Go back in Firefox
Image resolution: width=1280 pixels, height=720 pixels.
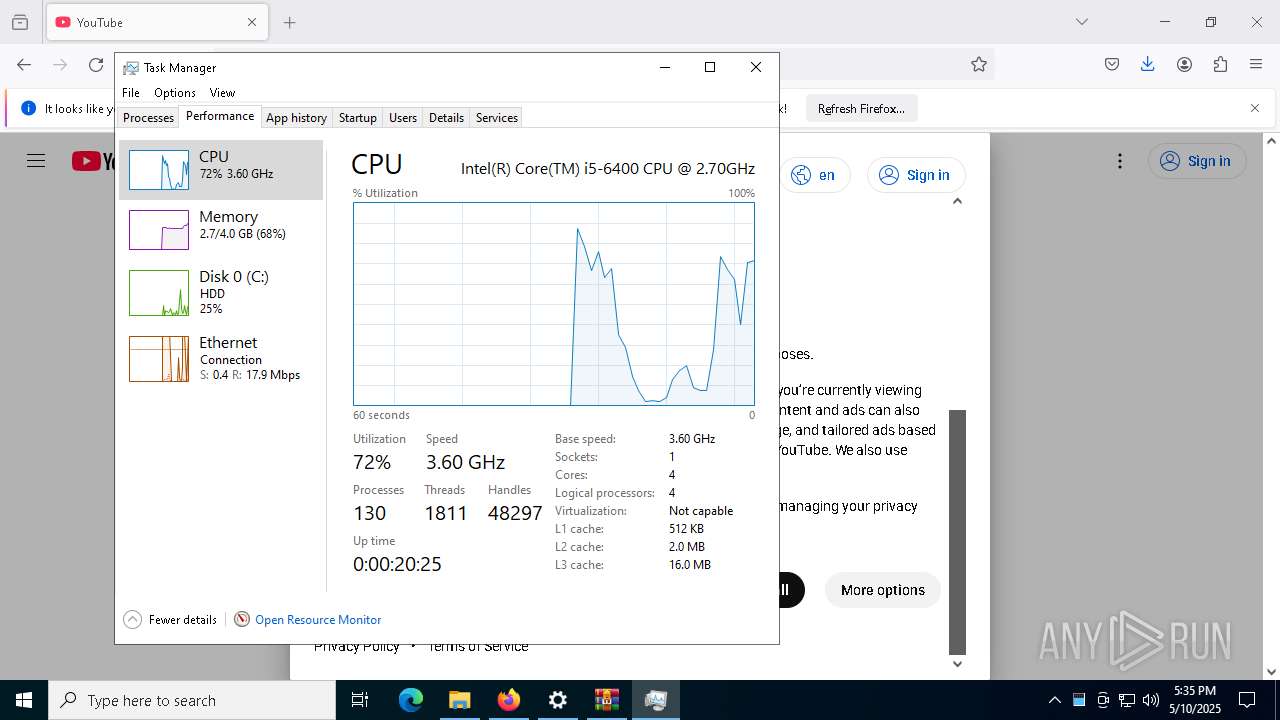(24, 64)
